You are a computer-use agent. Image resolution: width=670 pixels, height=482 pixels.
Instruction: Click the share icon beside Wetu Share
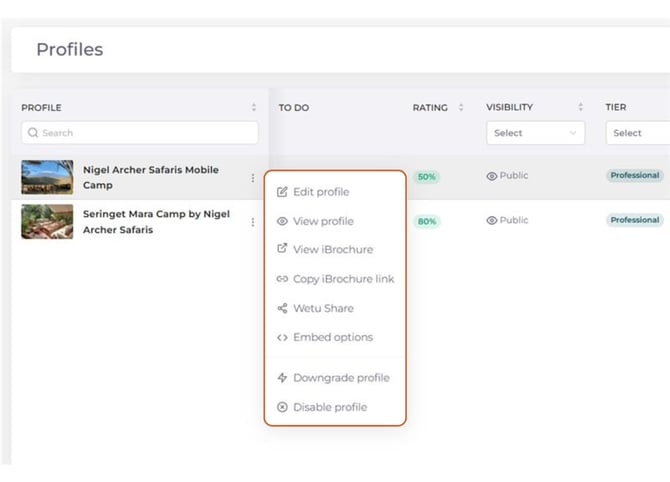pyautogui.click(x=282, y=308)
